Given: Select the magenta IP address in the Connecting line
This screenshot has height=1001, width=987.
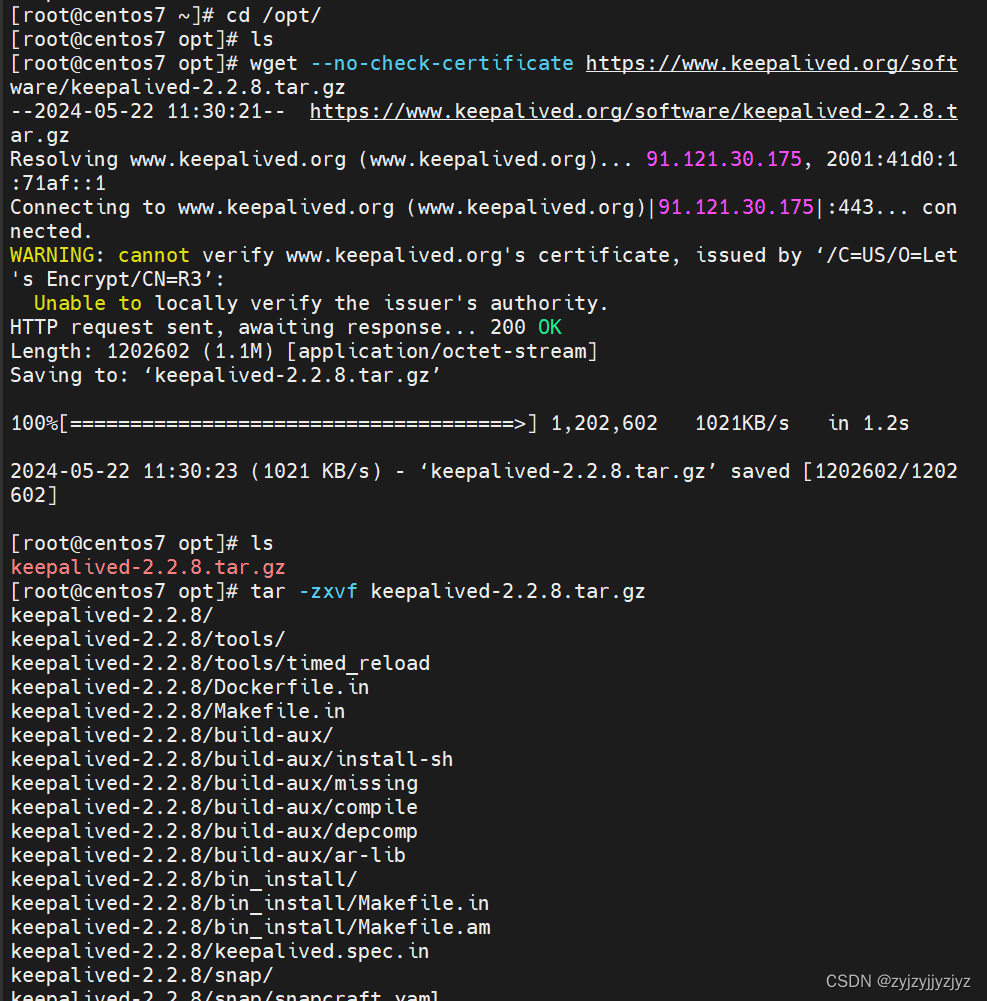Looking at the screenshot, I should pyautogui.click(x=736, y=208).
